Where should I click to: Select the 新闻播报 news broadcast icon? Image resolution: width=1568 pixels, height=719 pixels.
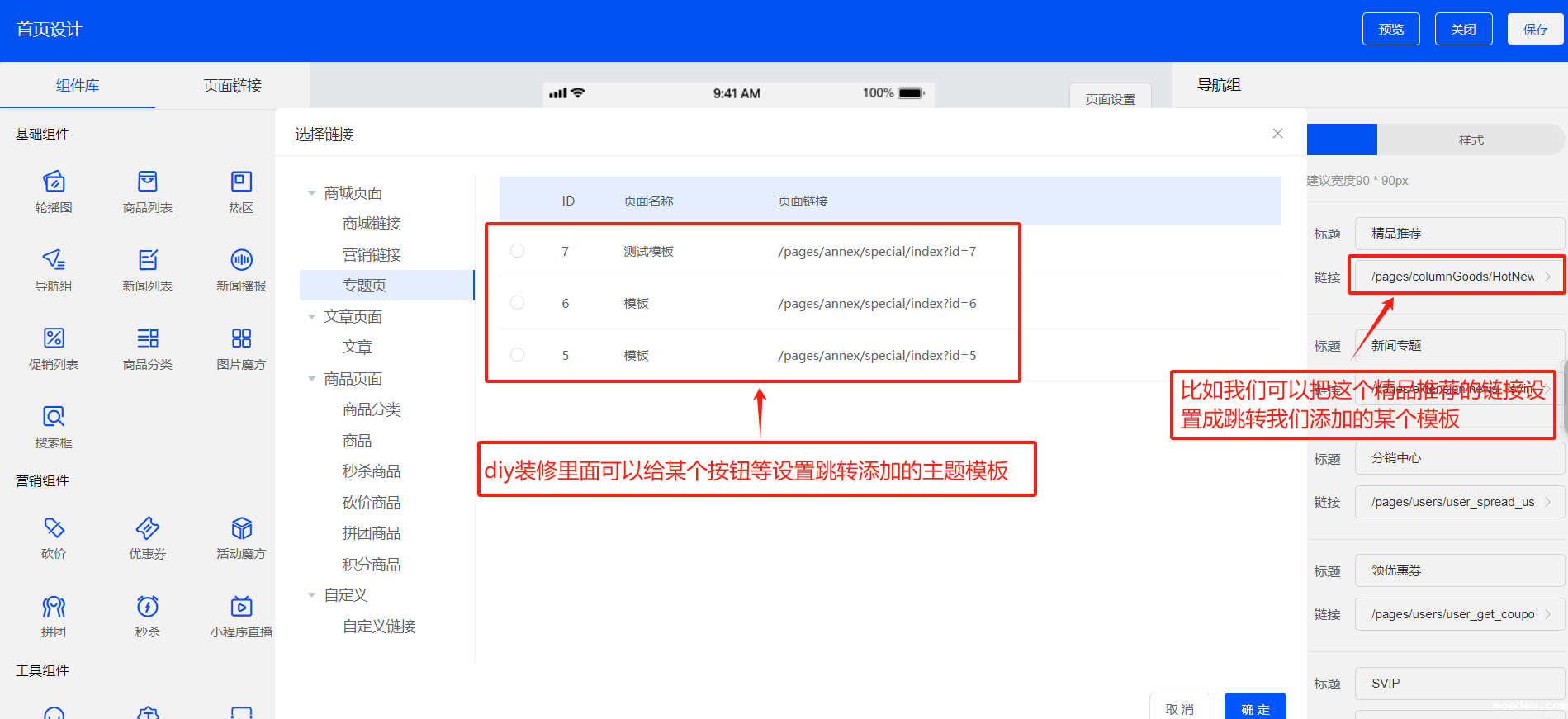(x=241, y=260)
